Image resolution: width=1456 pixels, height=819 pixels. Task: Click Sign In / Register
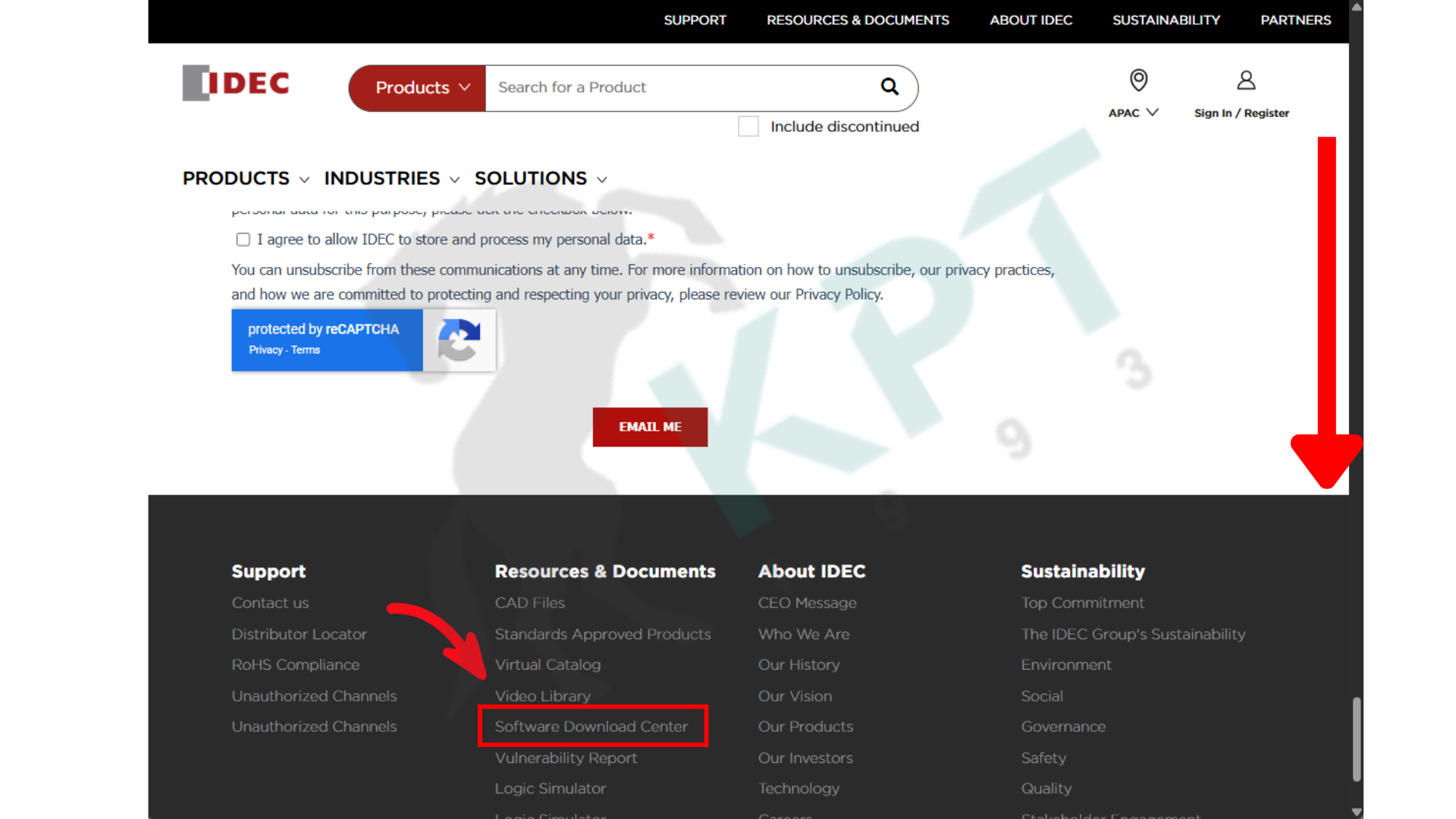1241,113
